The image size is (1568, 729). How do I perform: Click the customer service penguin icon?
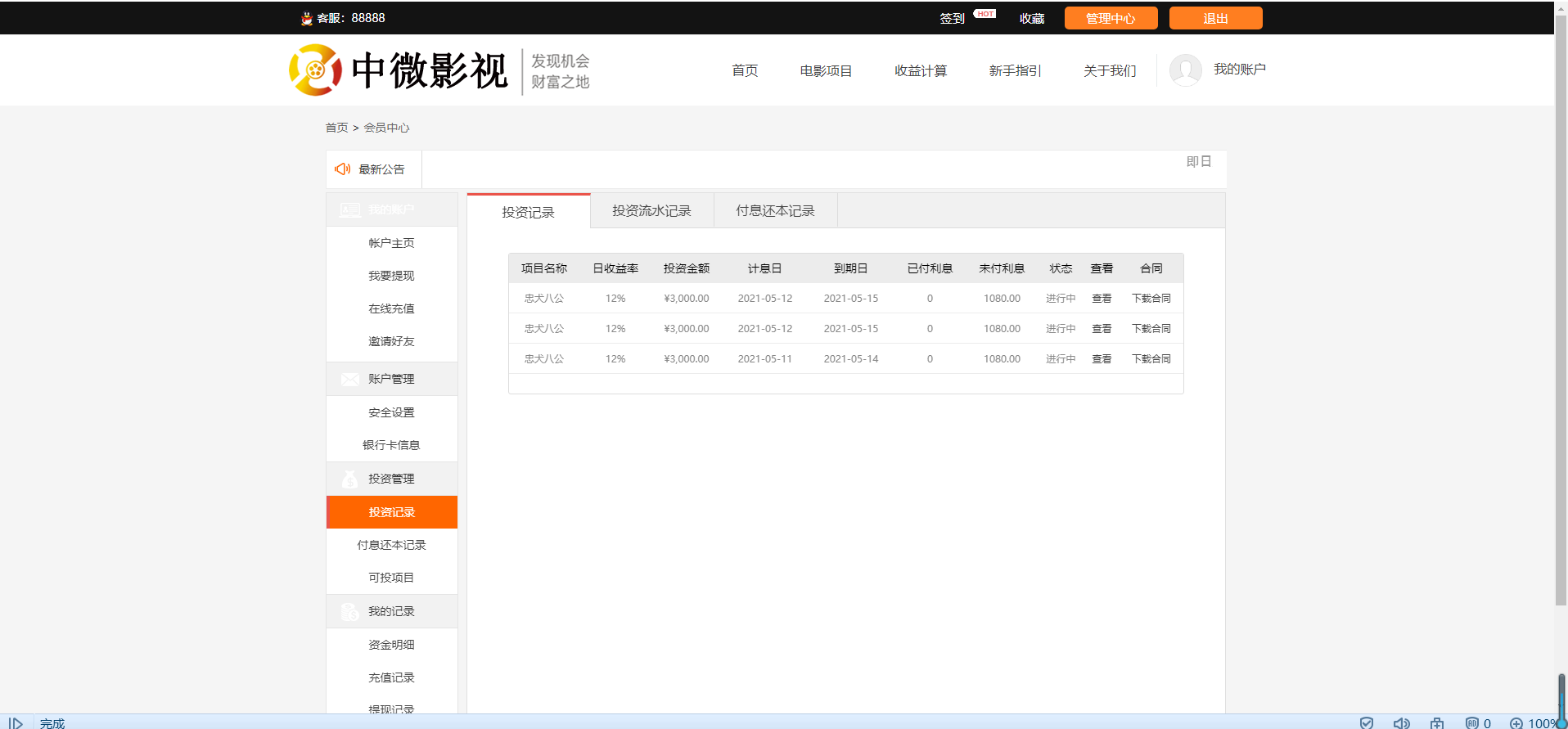point(307,19)
